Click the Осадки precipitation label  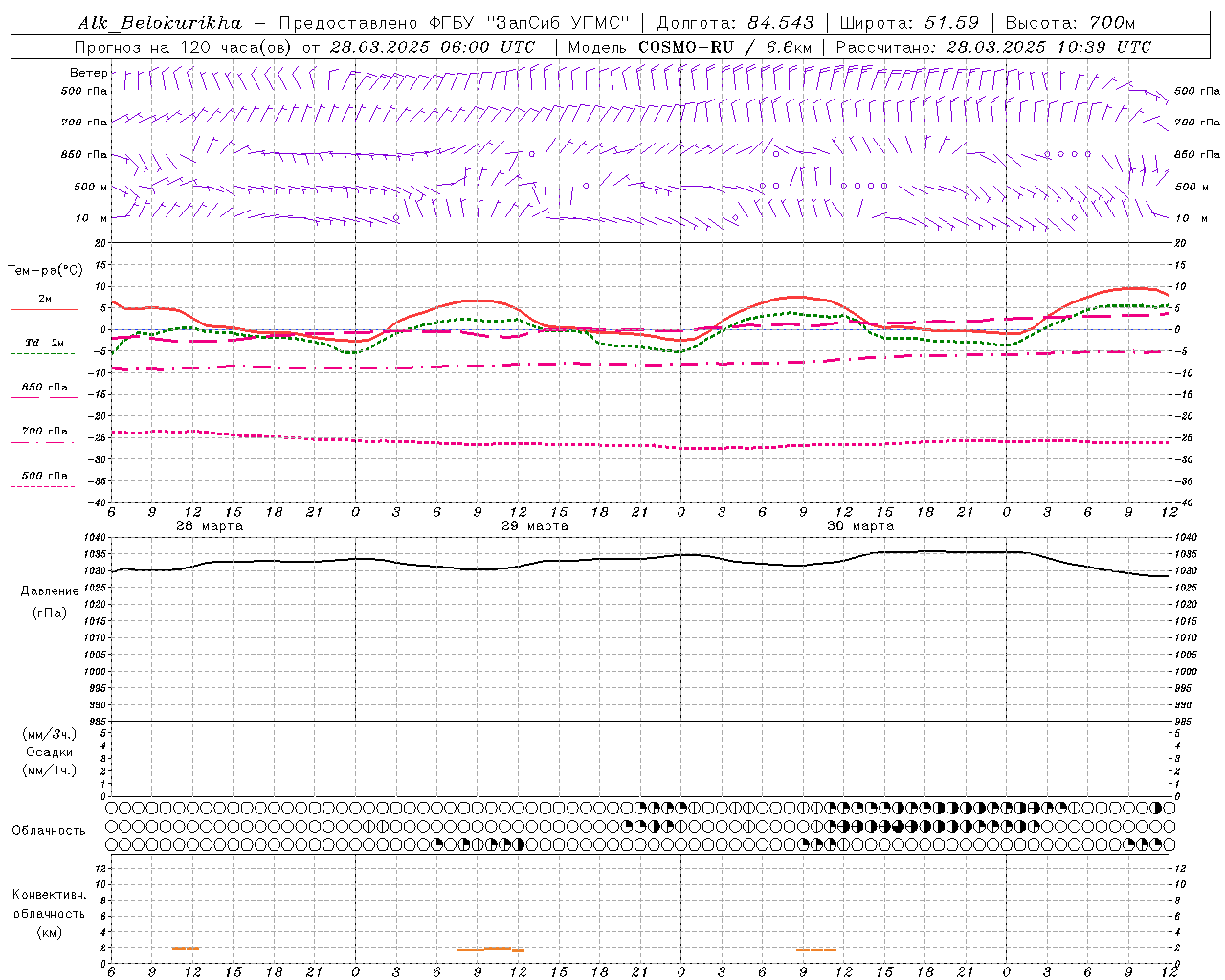coord(49,752)
